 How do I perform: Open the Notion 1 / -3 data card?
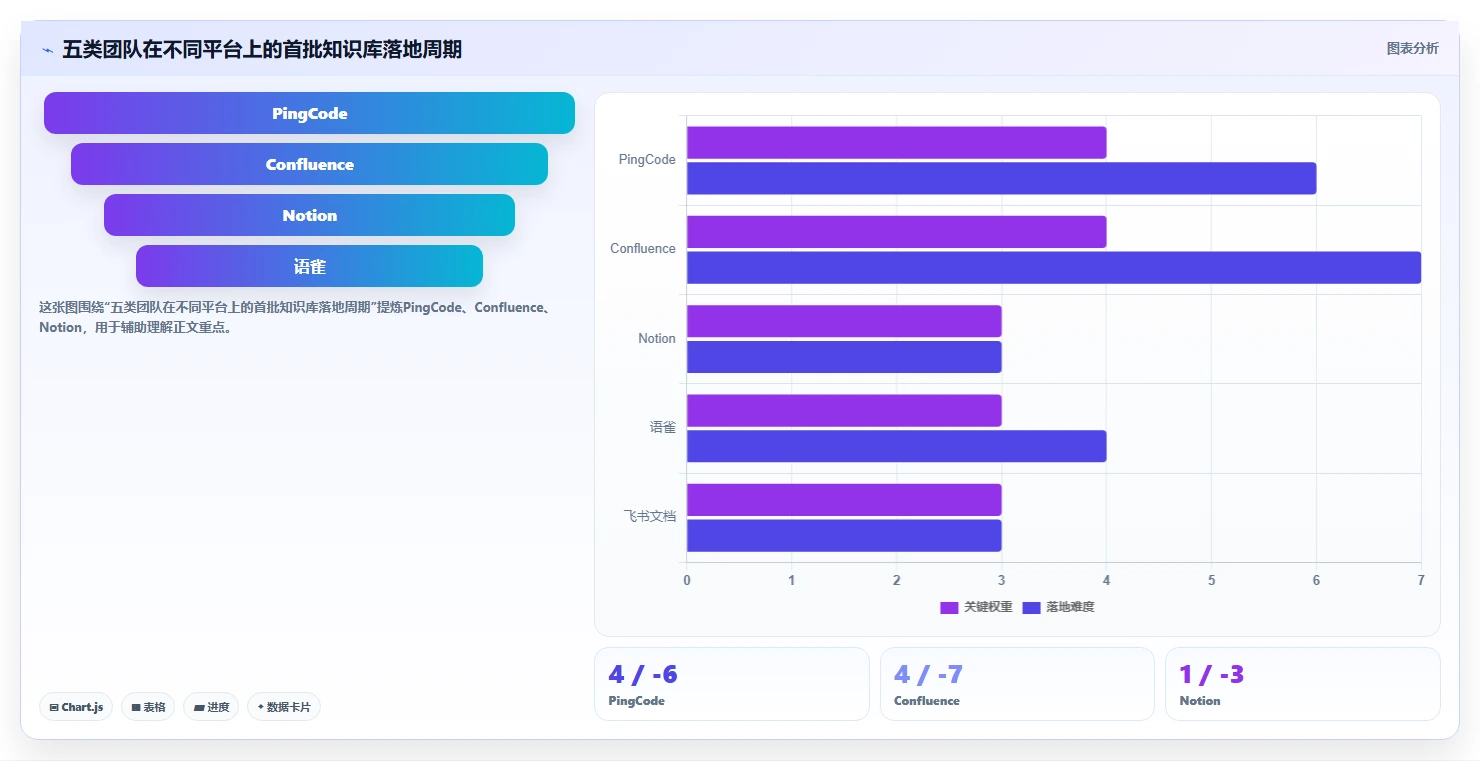point(1302,684)
